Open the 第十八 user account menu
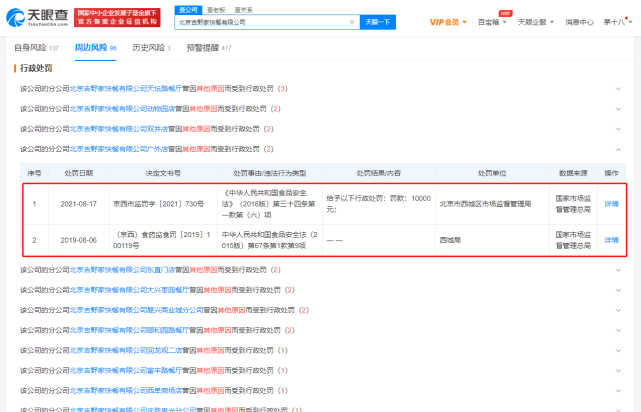Screen dimensions: 641x412 coord(618,22)
